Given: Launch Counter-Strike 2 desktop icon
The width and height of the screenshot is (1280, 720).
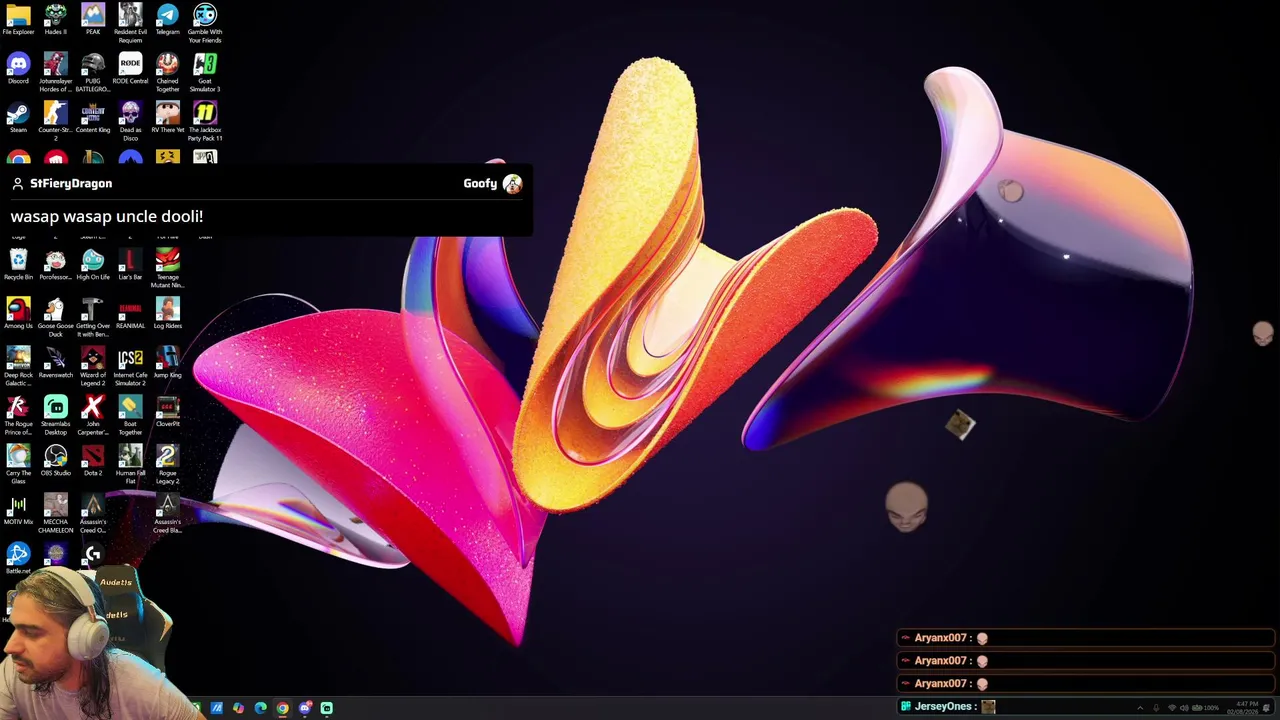Looking at the screenshot, I should 56,122.
